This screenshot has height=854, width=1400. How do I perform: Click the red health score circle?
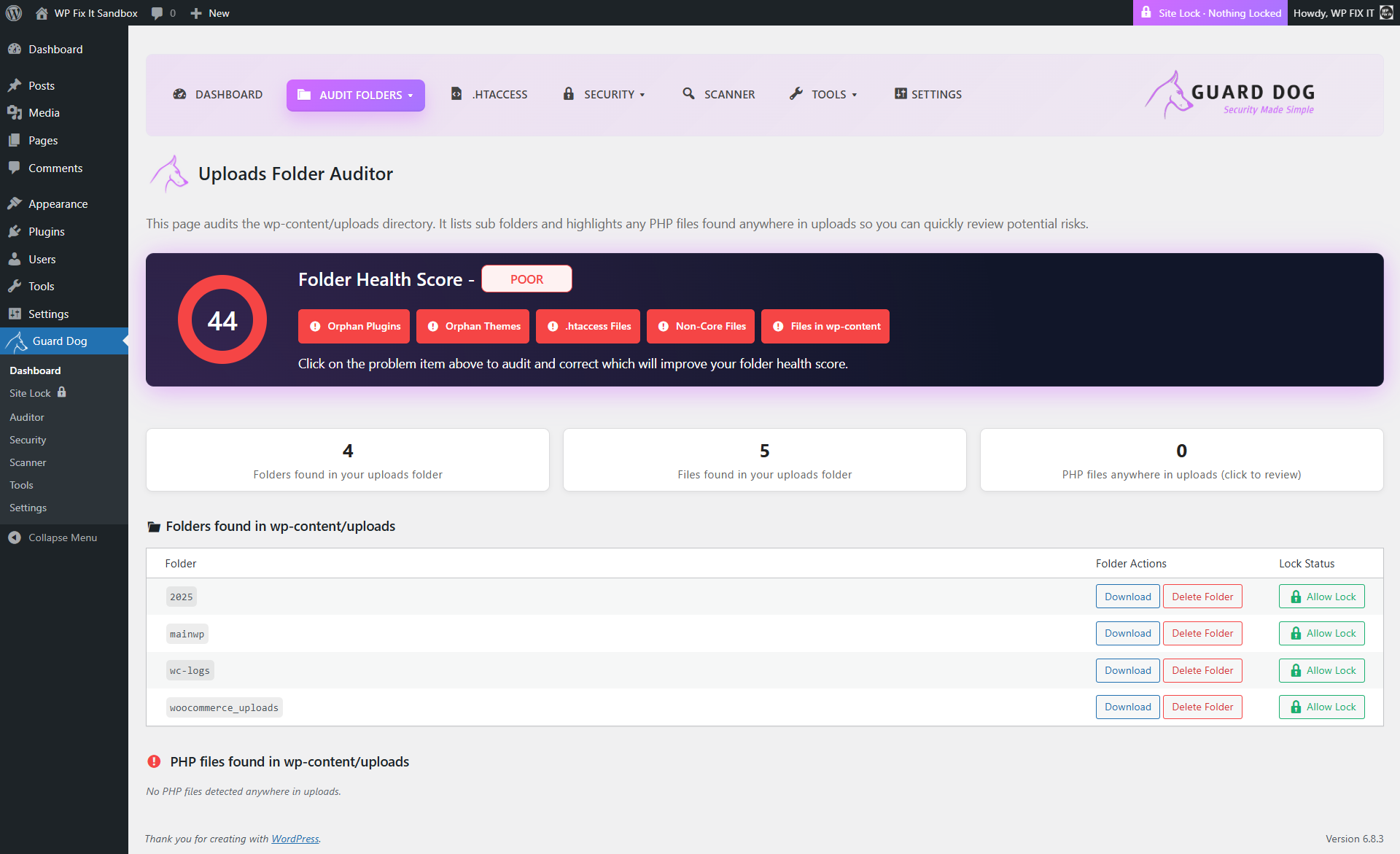222,319
